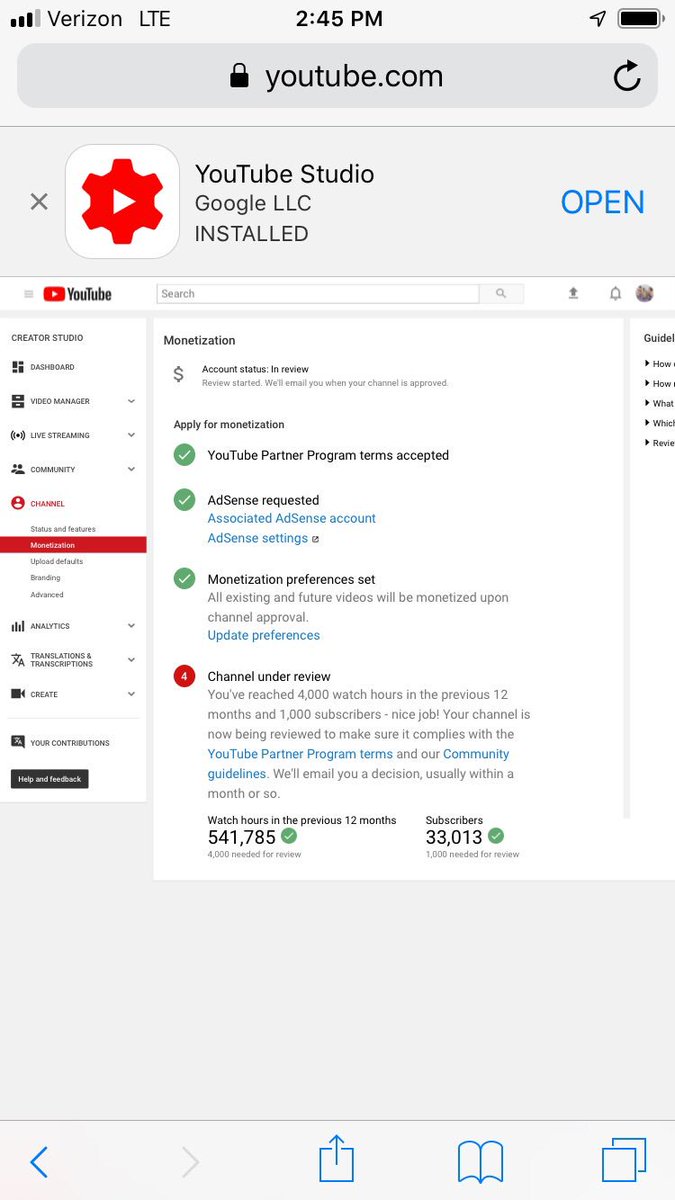Open the account avatar menu
675x1200 pixels.
click(x=645, y=293)
